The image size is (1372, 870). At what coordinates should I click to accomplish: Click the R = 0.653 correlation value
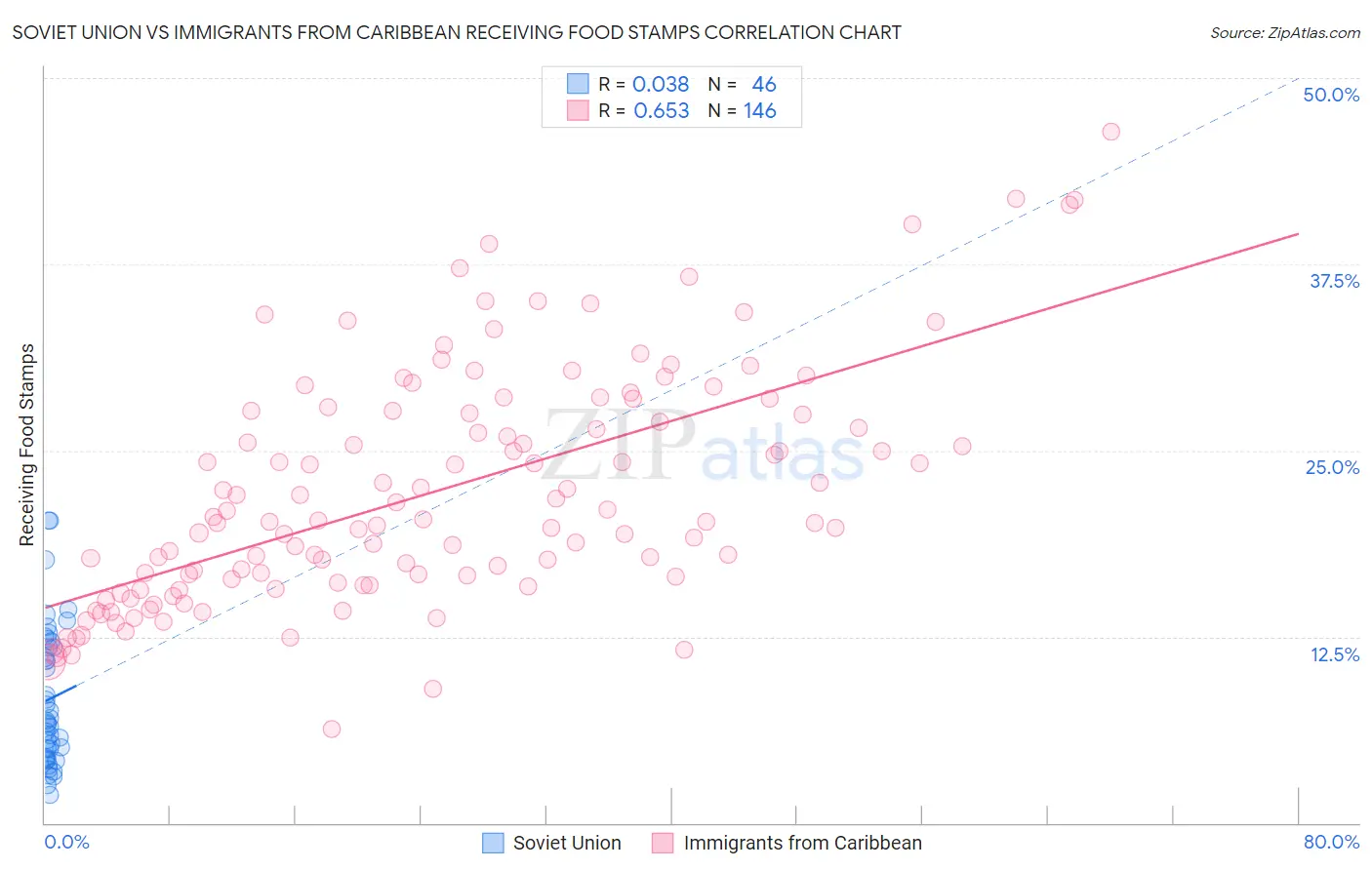644,111
